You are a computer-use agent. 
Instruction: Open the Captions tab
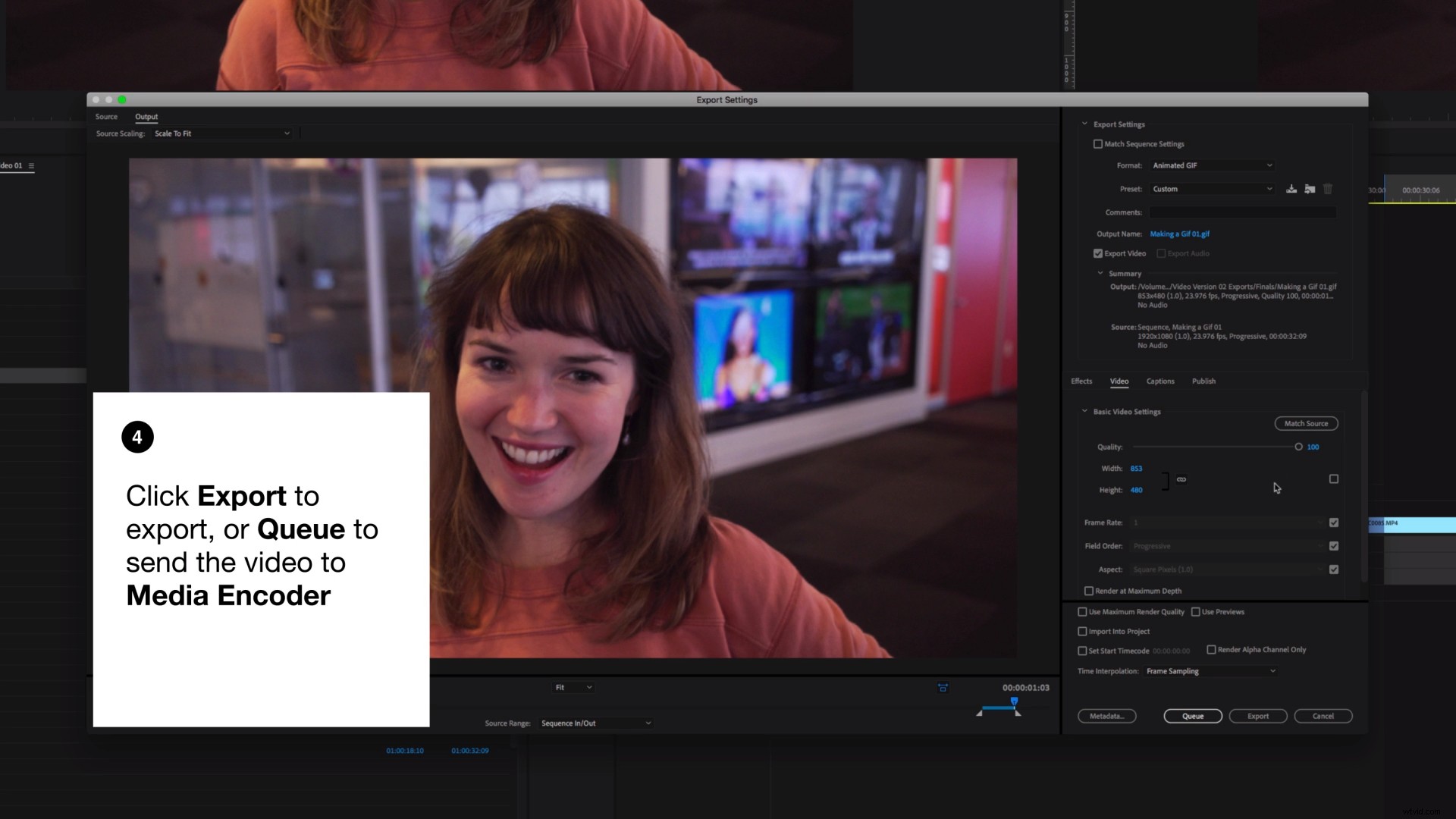pyautogui.click(x=1160, y=381)
